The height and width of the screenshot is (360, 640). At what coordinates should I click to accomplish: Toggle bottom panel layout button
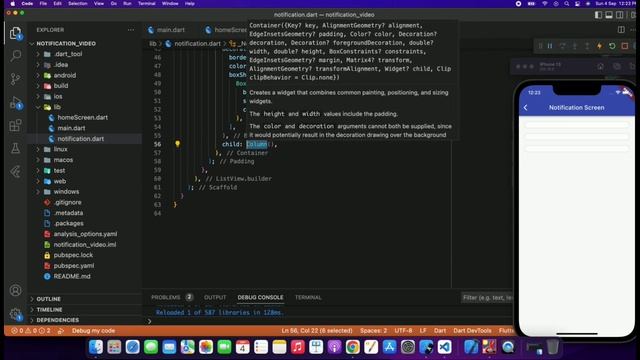pos(609,15)
